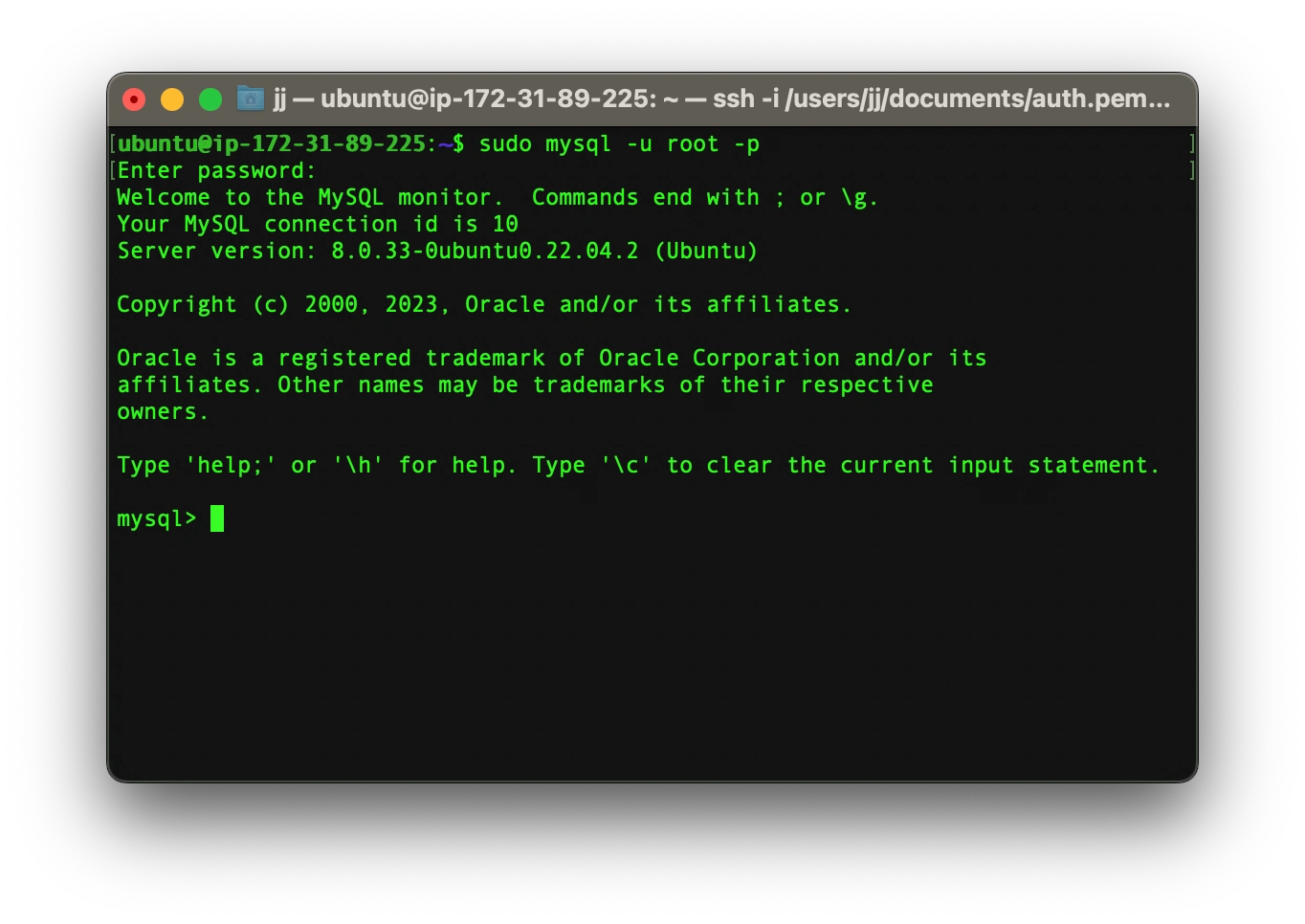The height and width of the screenshot is (924, 1305).
Task: Click the 'Enter password:' line
Action: [x=216, y=170]
